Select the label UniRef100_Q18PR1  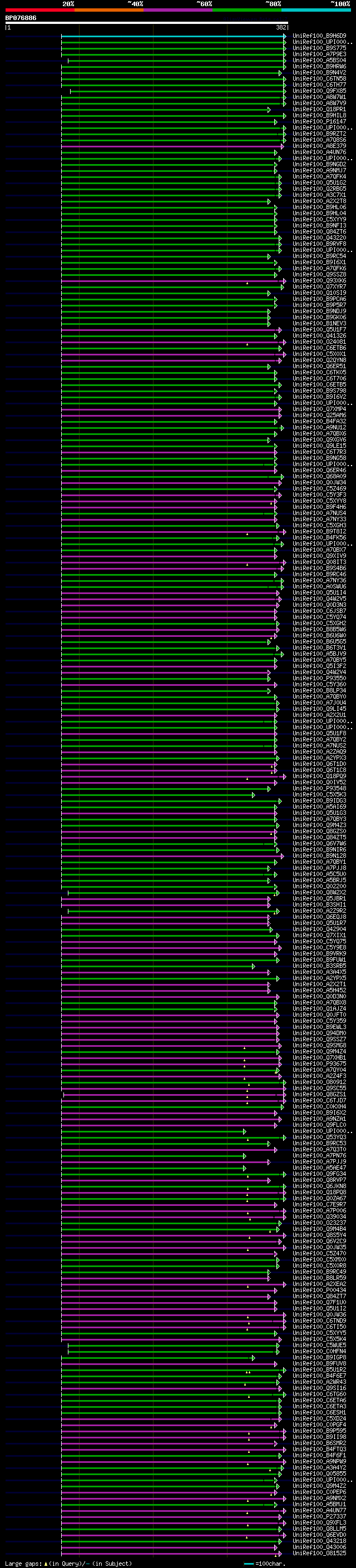pos(319,110)
